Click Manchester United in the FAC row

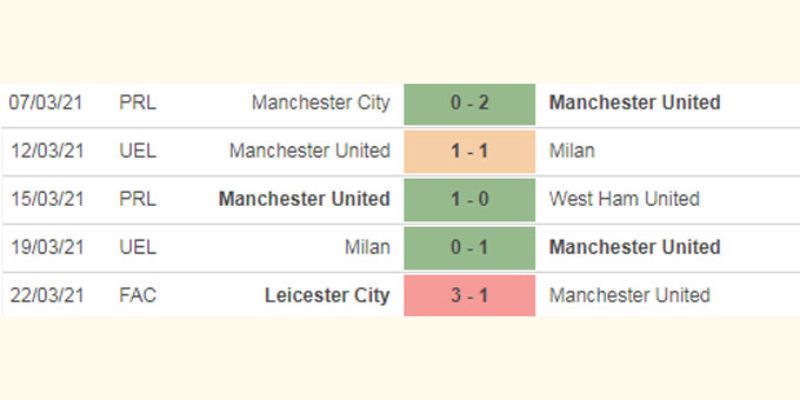click(630, 295)
